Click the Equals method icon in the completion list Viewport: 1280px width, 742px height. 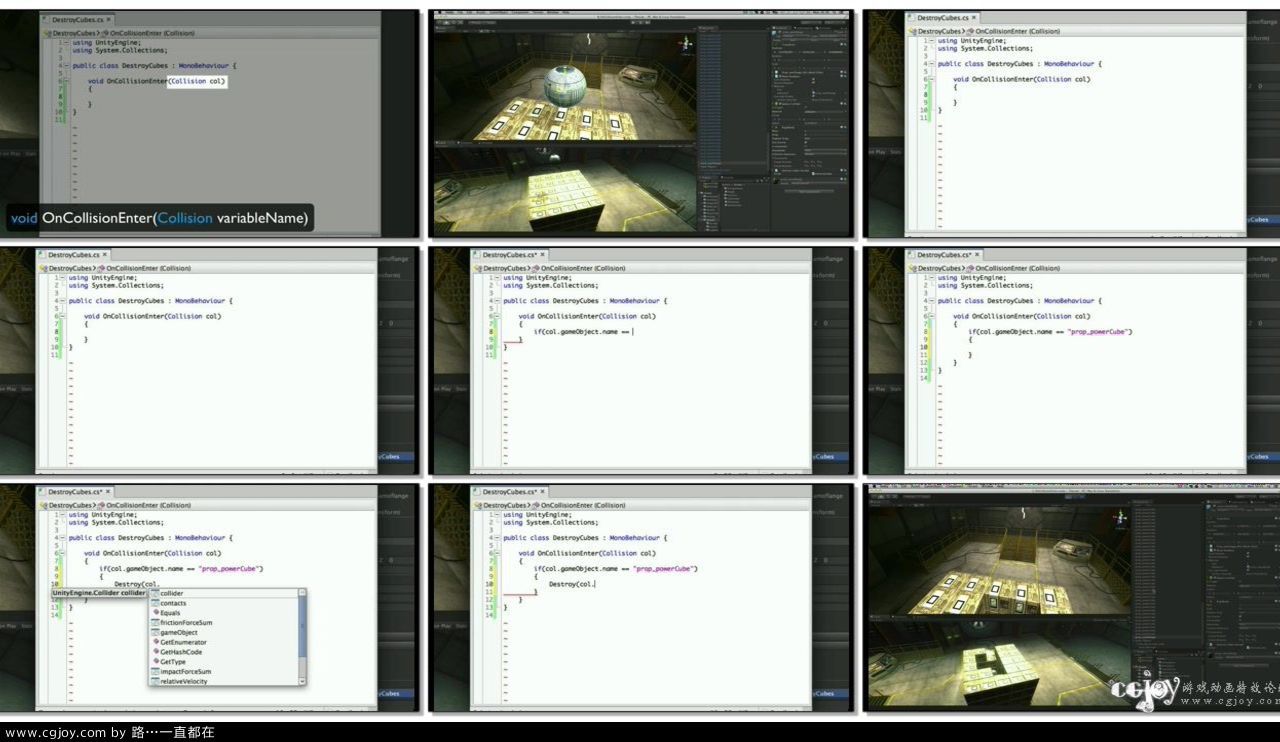tap(158, 613)
